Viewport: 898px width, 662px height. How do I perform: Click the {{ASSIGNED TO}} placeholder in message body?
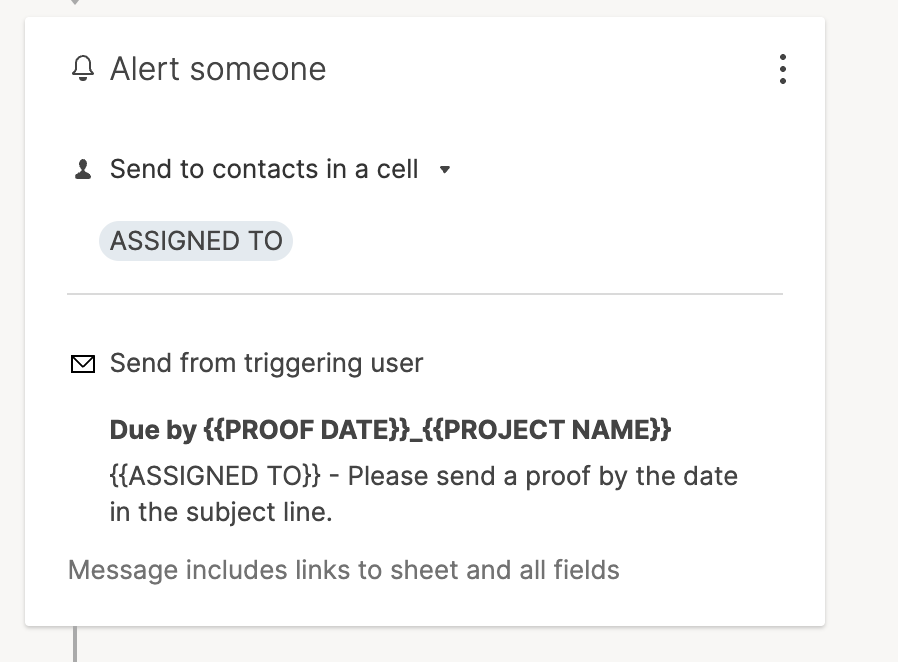point(215,476)
